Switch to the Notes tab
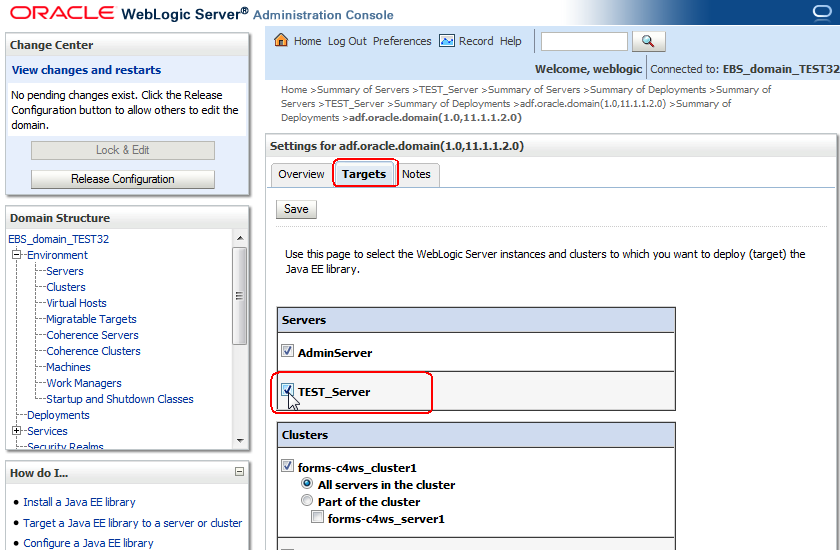Viewport: 840px width, 550px height. 416,175
